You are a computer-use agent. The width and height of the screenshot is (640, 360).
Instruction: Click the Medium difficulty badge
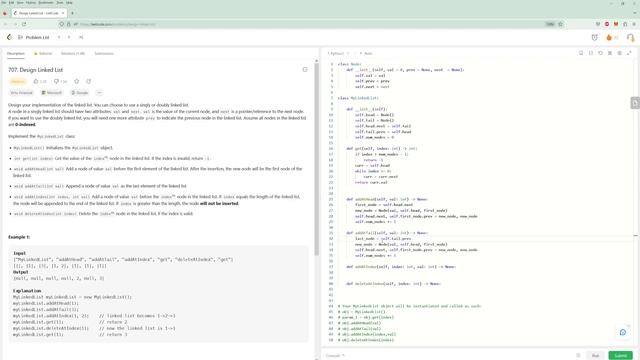[18, 81]
